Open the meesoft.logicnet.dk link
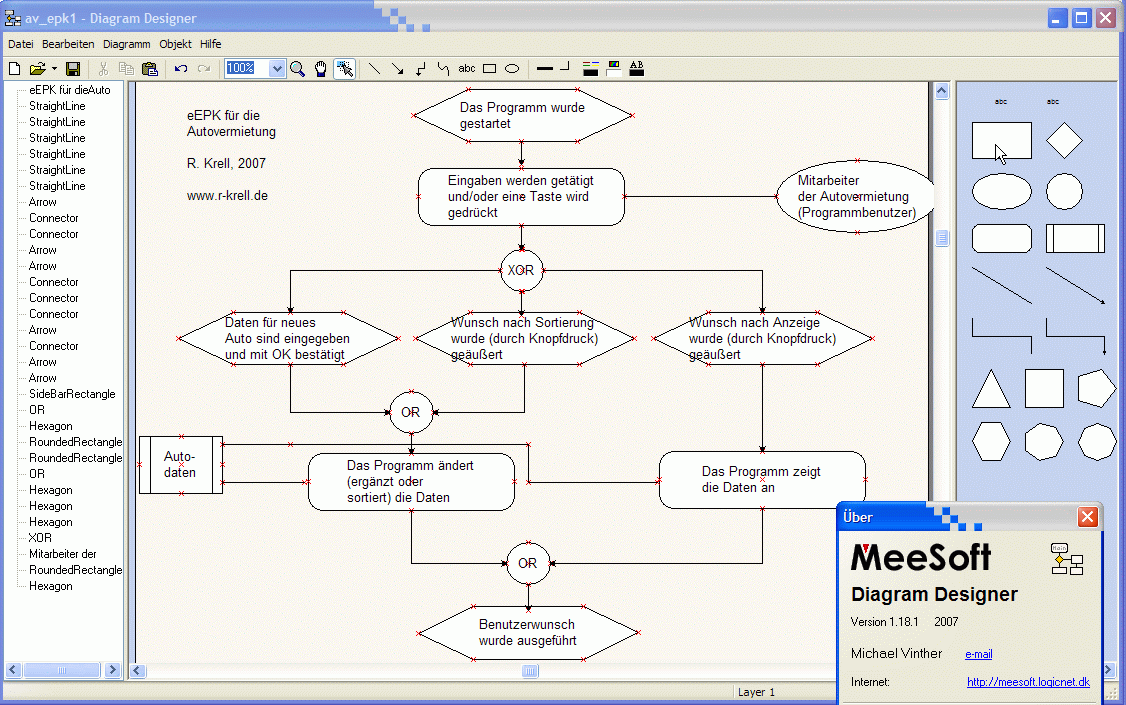 1027,682
